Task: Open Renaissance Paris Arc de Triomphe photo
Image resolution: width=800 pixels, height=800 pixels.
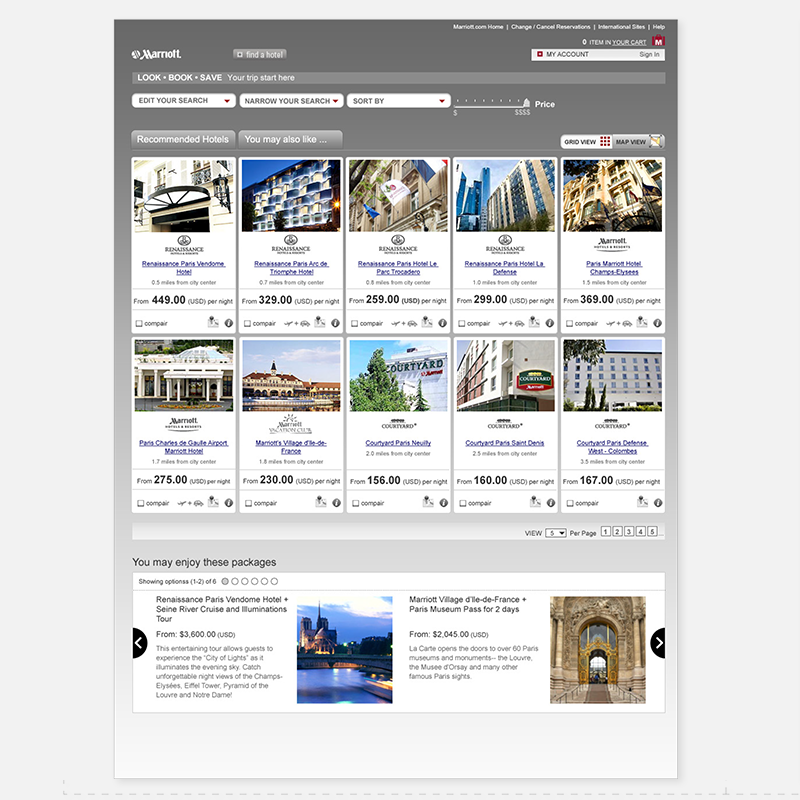Action: (x=291, y=195)
